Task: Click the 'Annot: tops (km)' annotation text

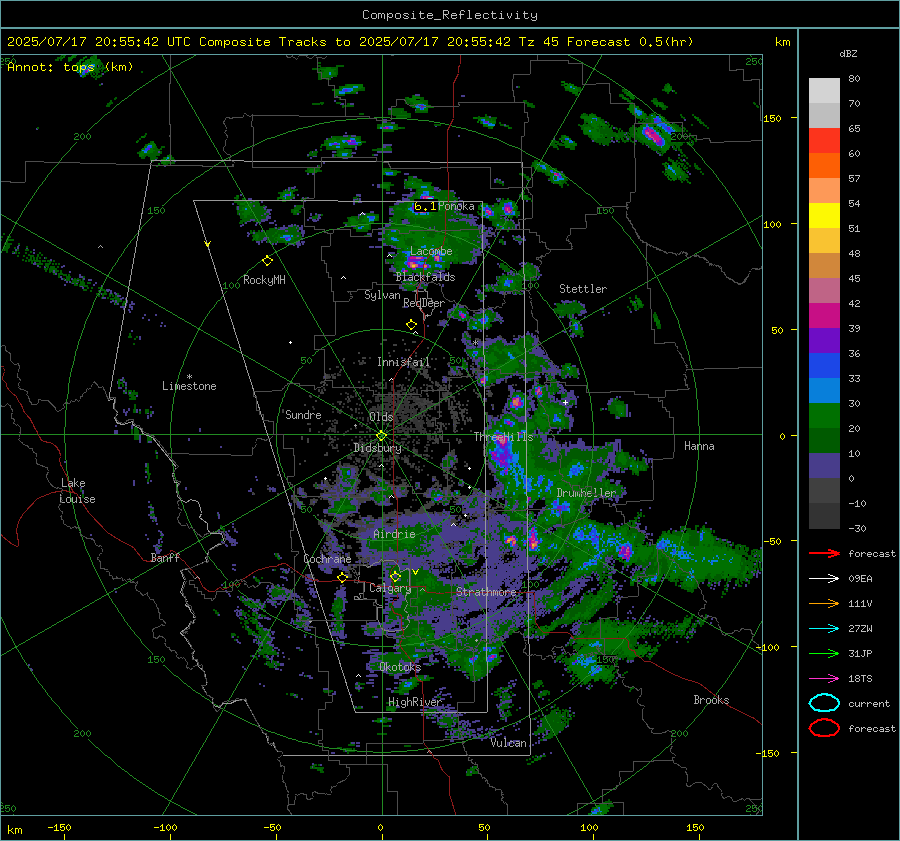Action: (x=70, y=67)
